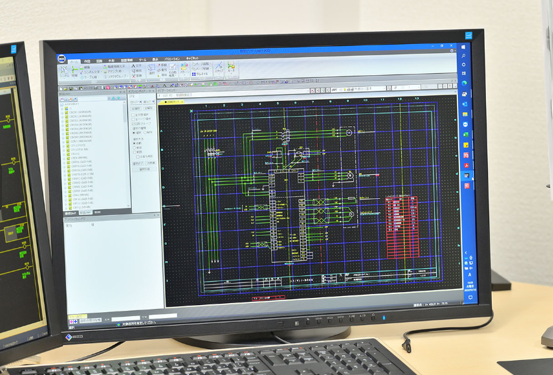Select the second radio button in the vertical radio group

(x=134, y=147)
